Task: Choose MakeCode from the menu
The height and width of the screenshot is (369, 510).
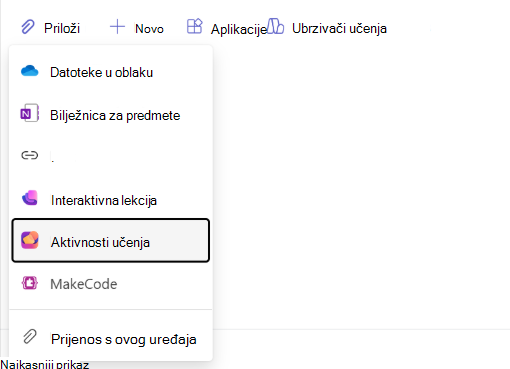Action: tap(84, 284)
